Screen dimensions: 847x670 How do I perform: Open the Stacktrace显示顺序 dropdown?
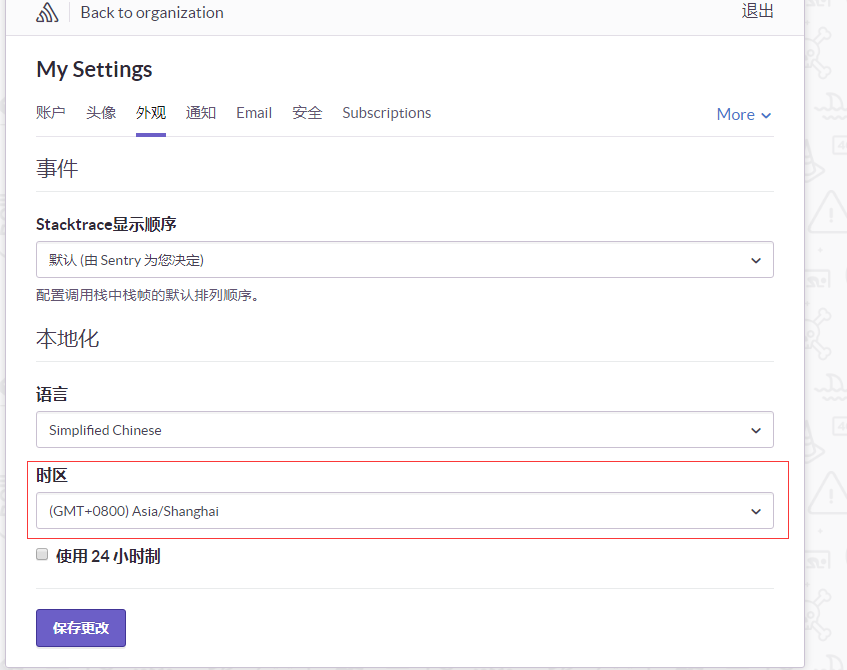pos(405,260)
